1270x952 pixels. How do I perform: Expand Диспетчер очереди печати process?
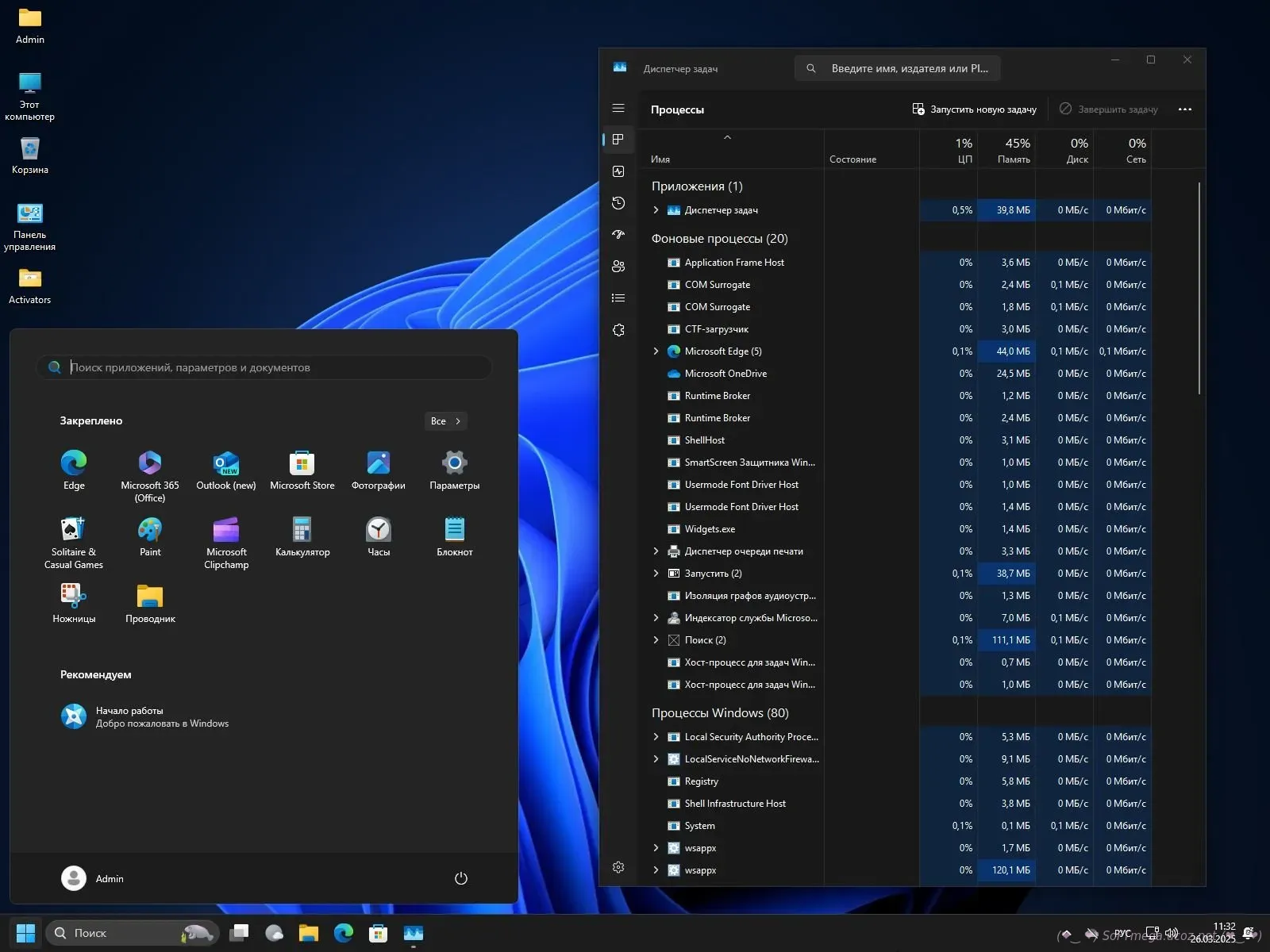(x=656, y=551)
